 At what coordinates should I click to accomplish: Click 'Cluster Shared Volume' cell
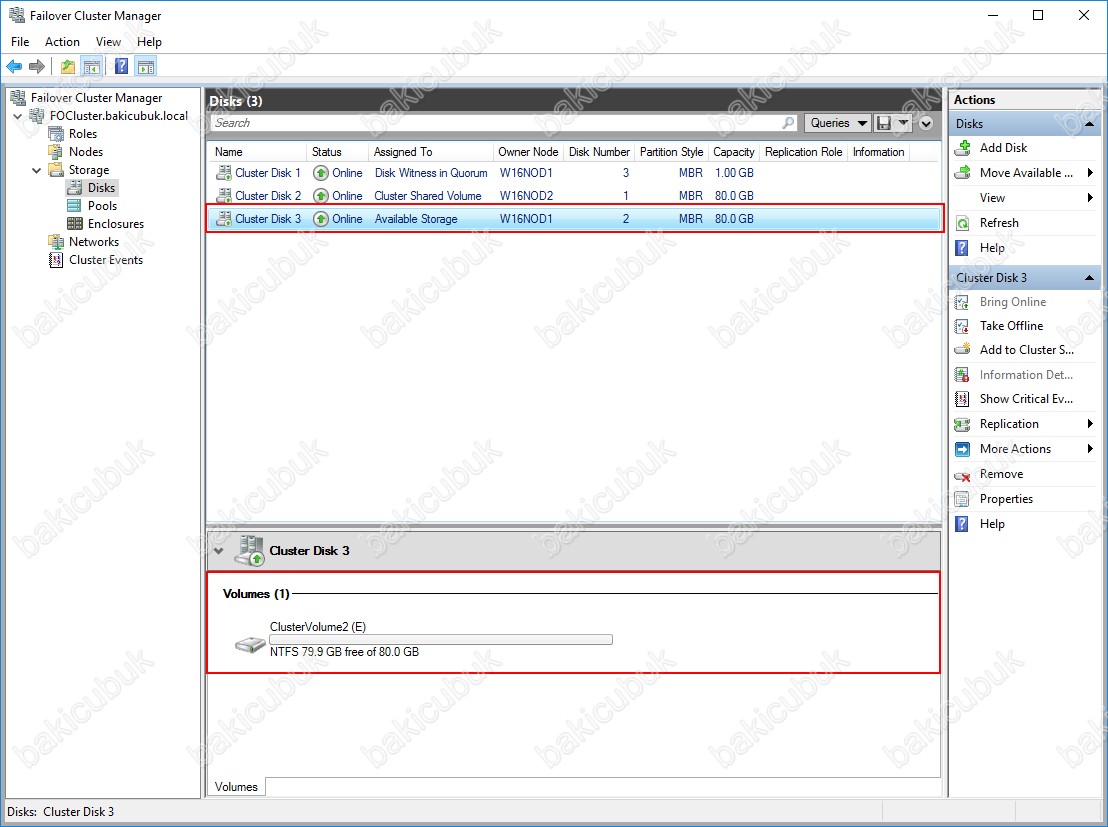428,196
